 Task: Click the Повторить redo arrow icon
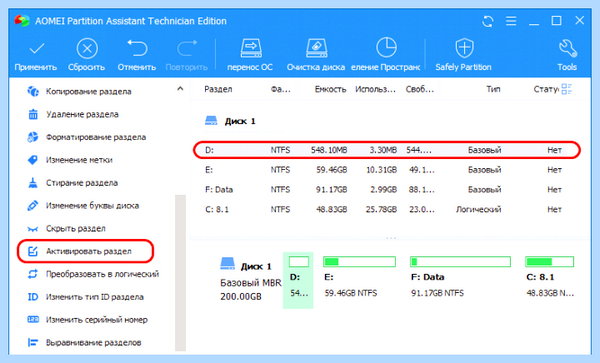coord(187,49)
